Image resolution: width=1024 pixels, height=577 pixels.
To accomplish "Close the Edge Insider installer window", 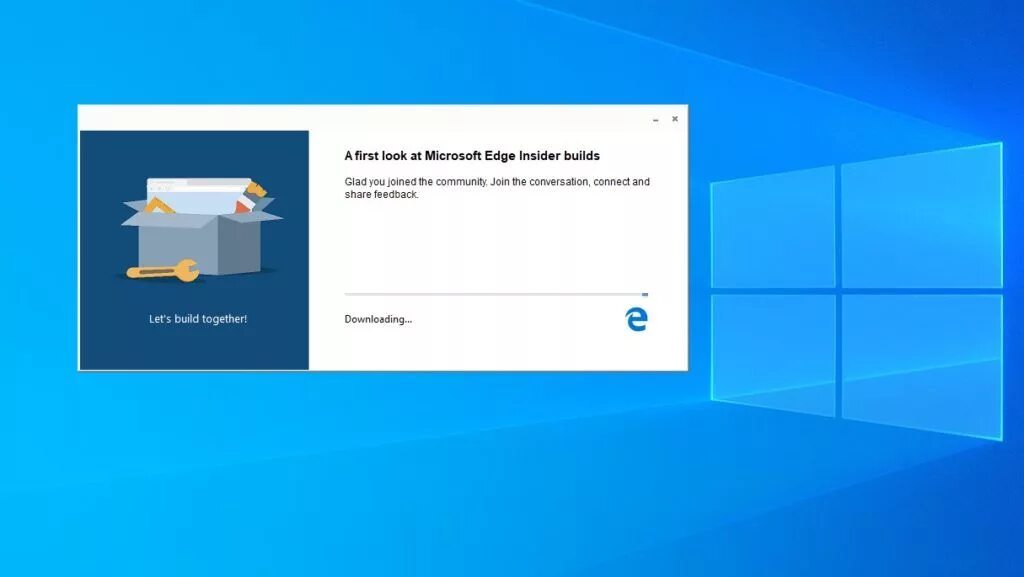I will 675,119.
